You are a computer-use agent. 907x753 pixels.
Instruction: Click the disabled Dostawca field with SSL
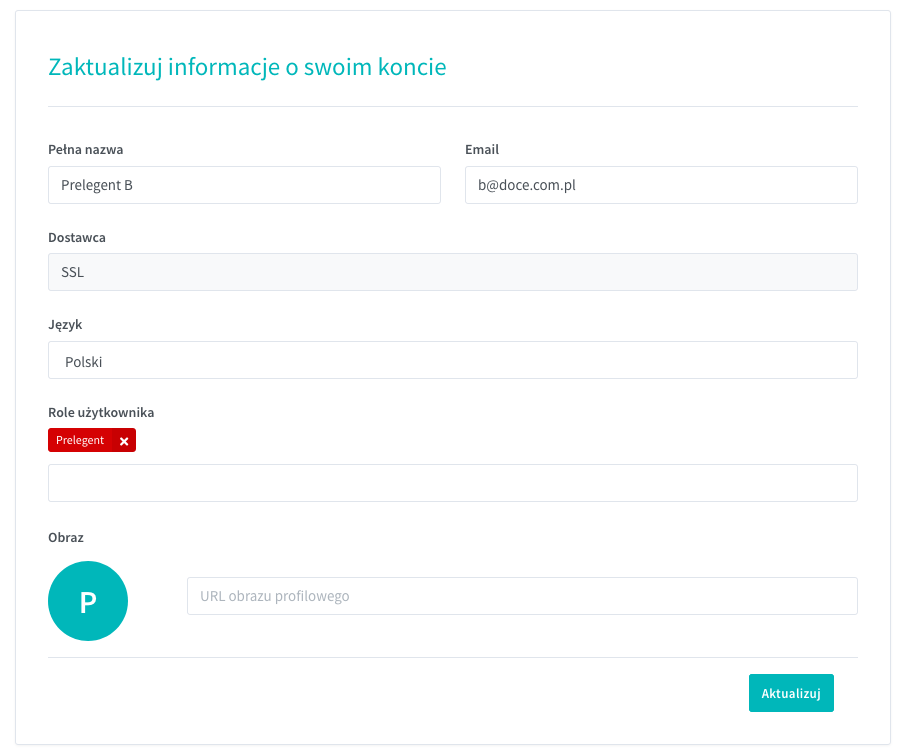(452, 272)
